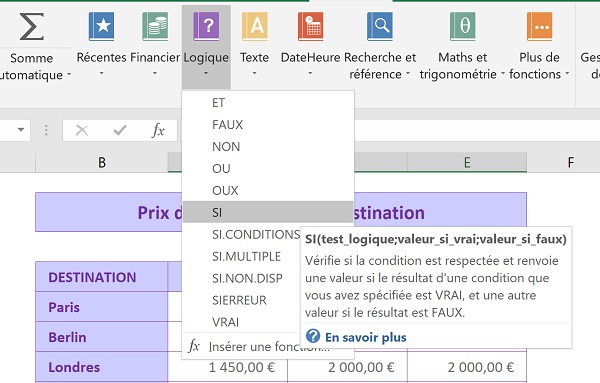Screen dimensions: 600x383
Task: Select the FAUX function in the menu
Action: (268, 124)
